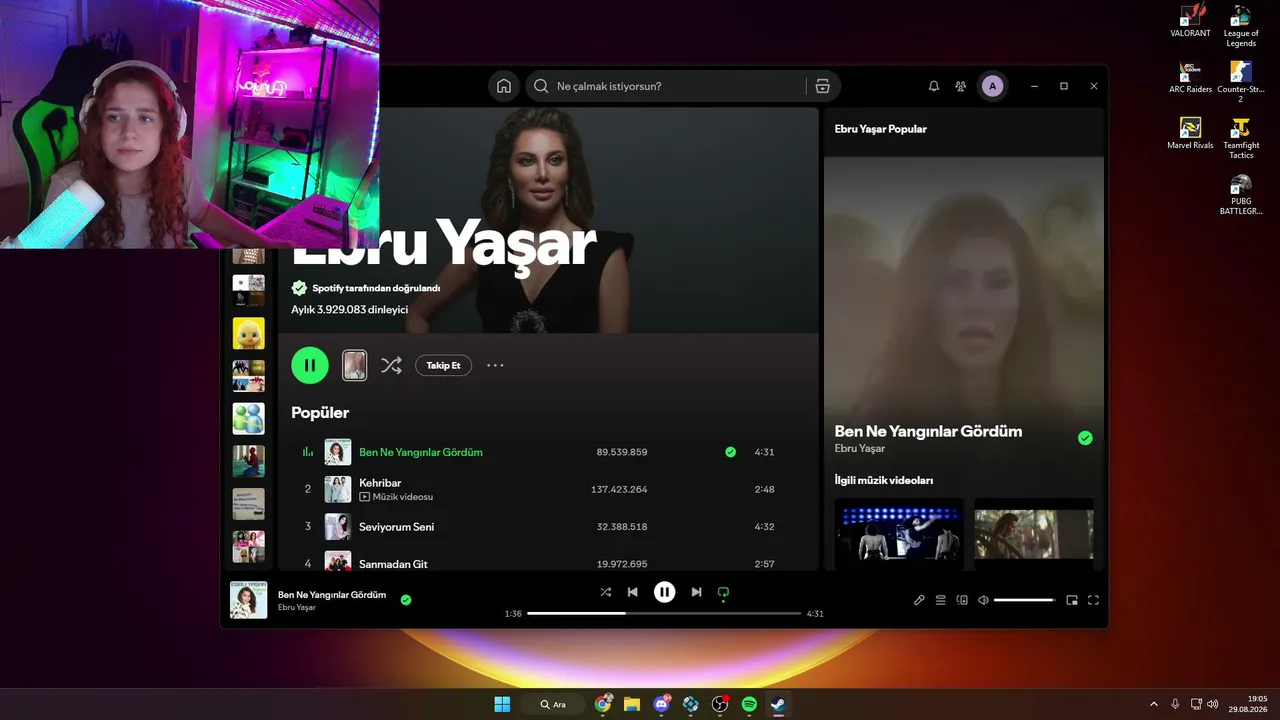The image size is (1280, 720).
Task: Open the lyrics microphone icon in the player bar
Action: [919, 600]
